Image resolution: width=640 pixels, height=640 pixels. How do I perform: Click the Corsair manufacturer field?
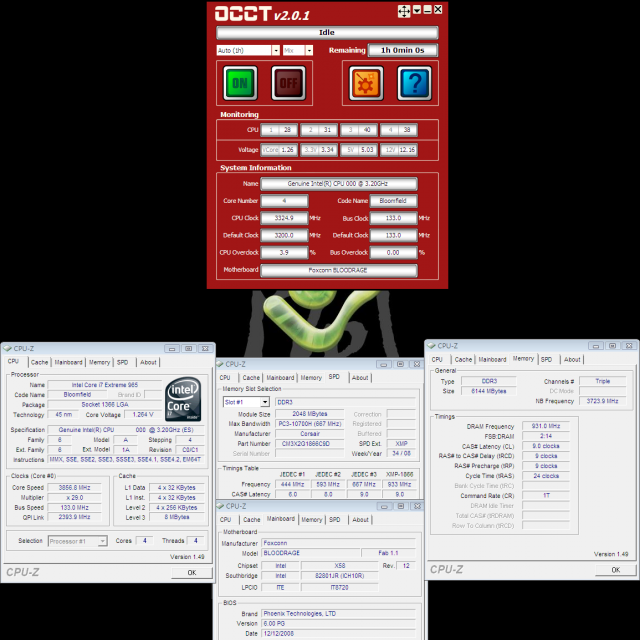click(x=310, y=434)
